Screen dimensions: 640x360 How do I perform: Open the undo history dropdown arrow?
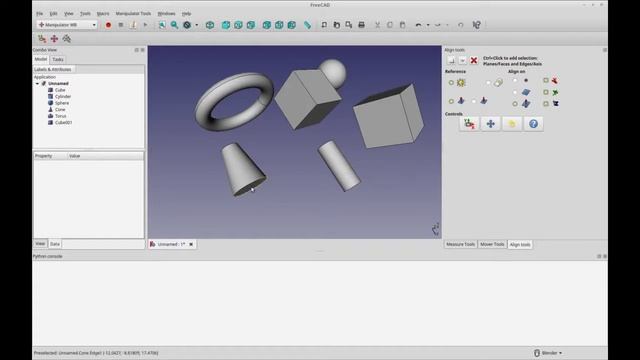click(428, 25)
